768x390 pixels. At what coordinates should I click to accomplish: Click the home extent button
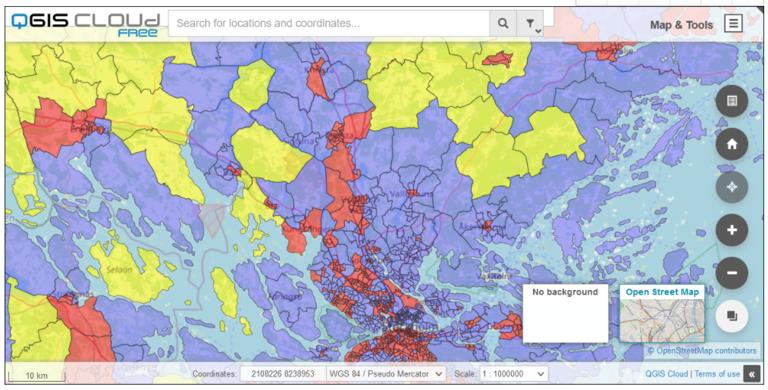(x=732, y=144)
